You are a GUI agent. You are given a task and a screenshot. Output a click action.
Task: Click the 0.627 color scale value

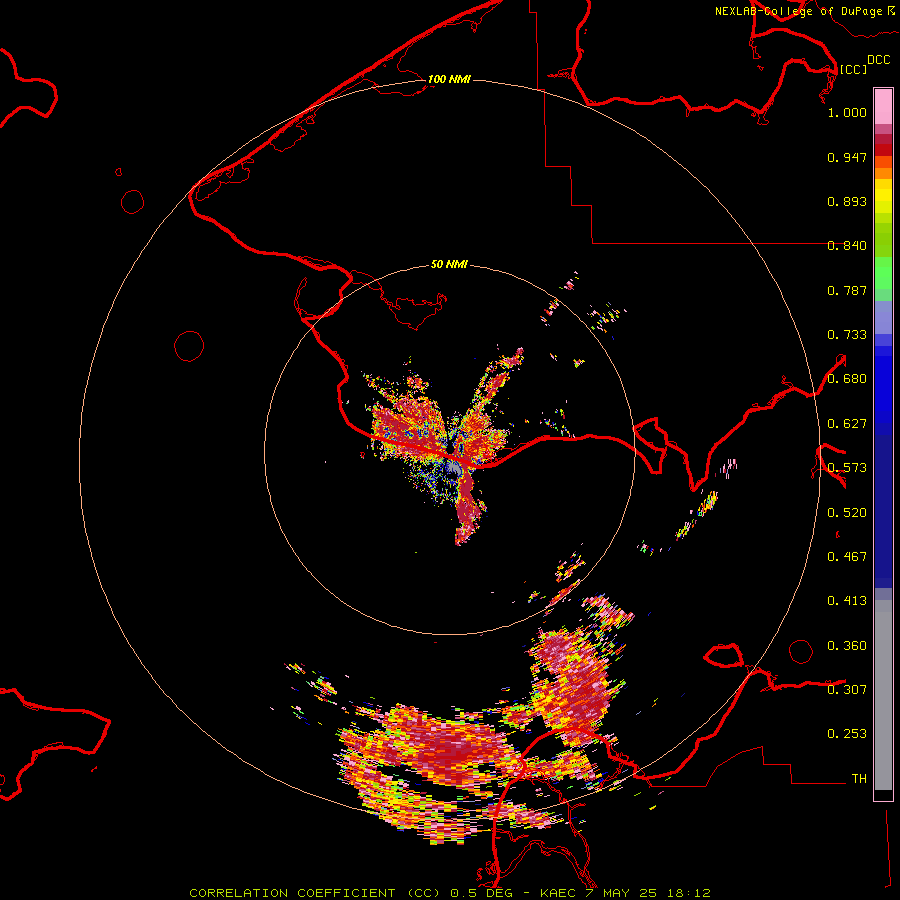[x=847, y=424]
